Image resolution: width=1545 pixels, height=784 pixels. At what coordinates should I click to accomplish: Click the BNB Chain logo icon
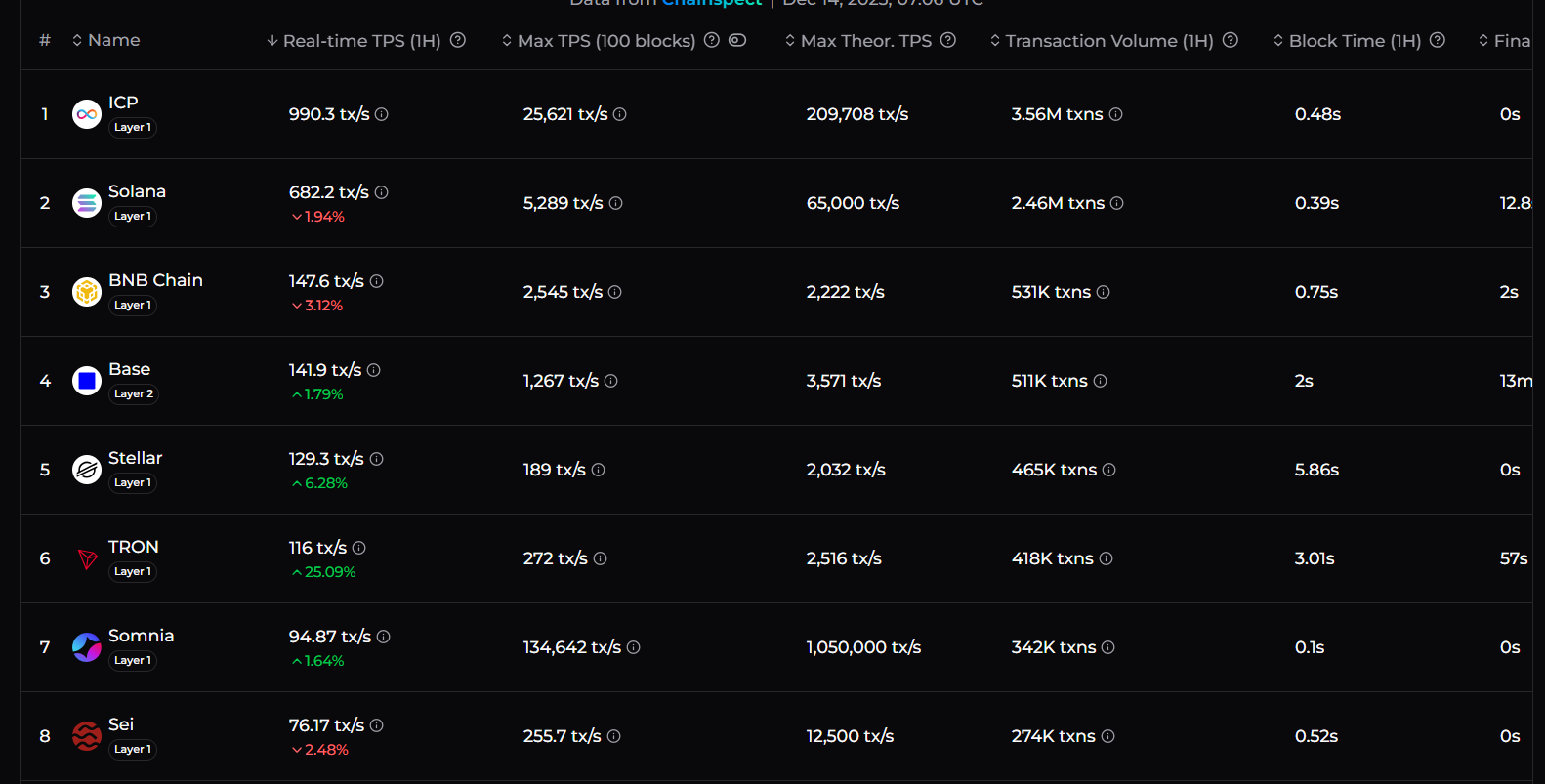tap(87, 292)
